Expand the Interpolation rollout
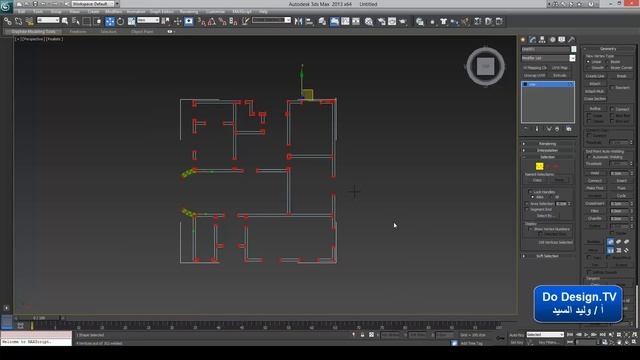Image resolution: width=640 pixels, height=360 pixels. pyautogui.click(x=548, y=150)
